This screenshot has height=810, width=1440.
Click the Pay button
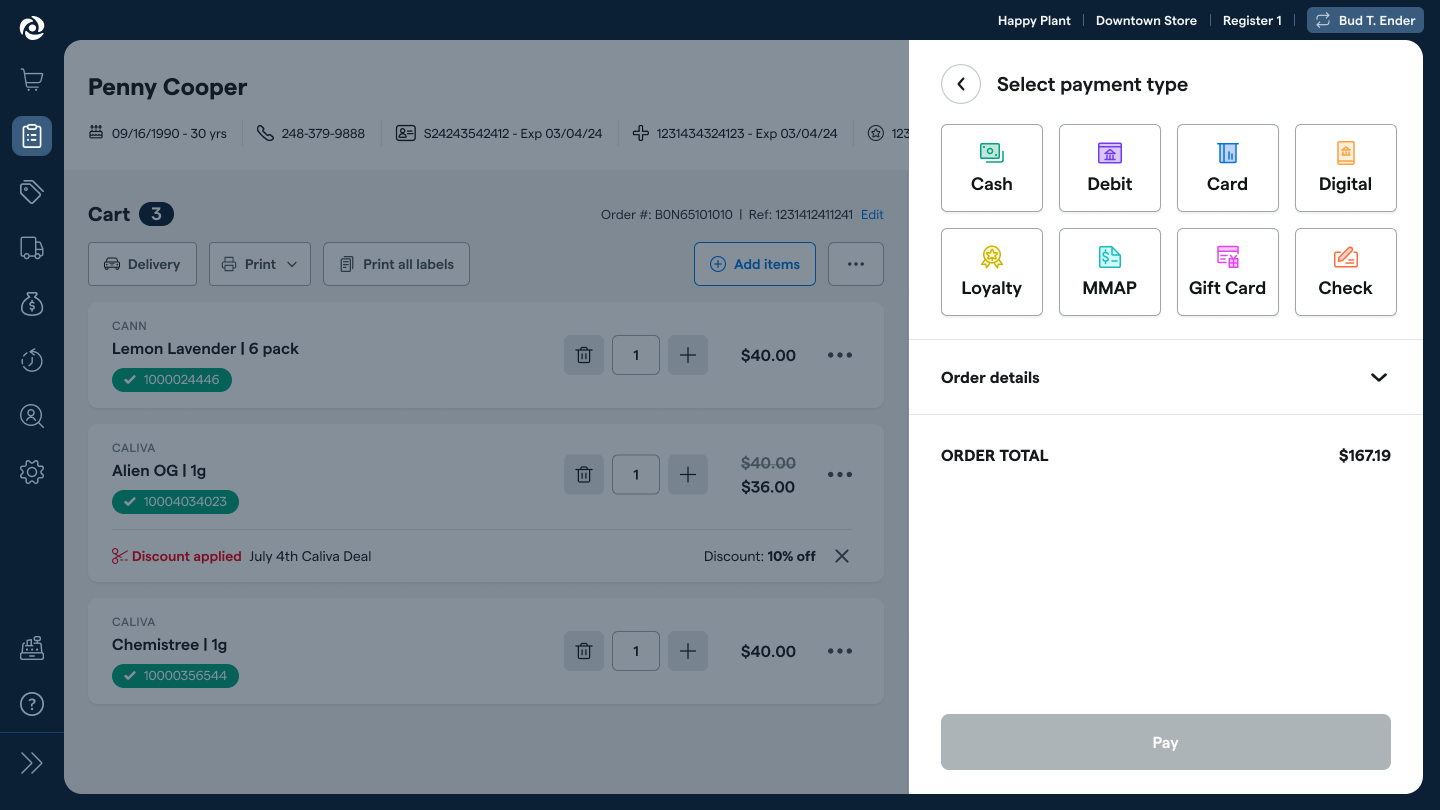click(1166, 742)
